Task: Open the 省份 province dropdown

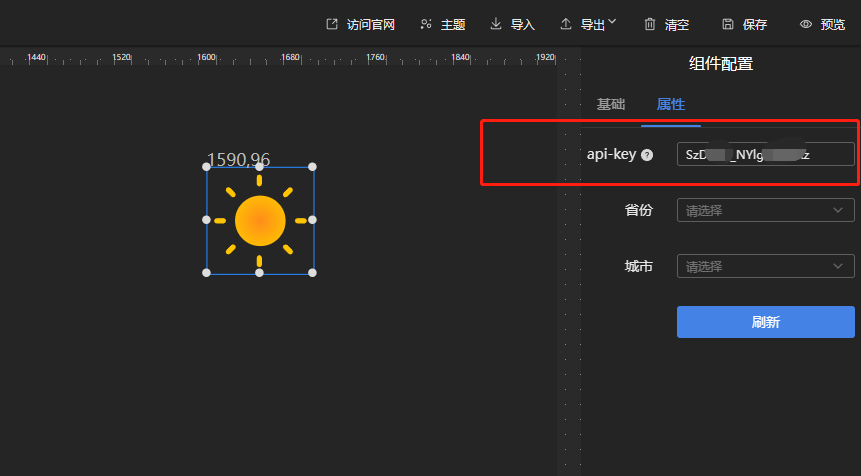Action: [765, 210]
